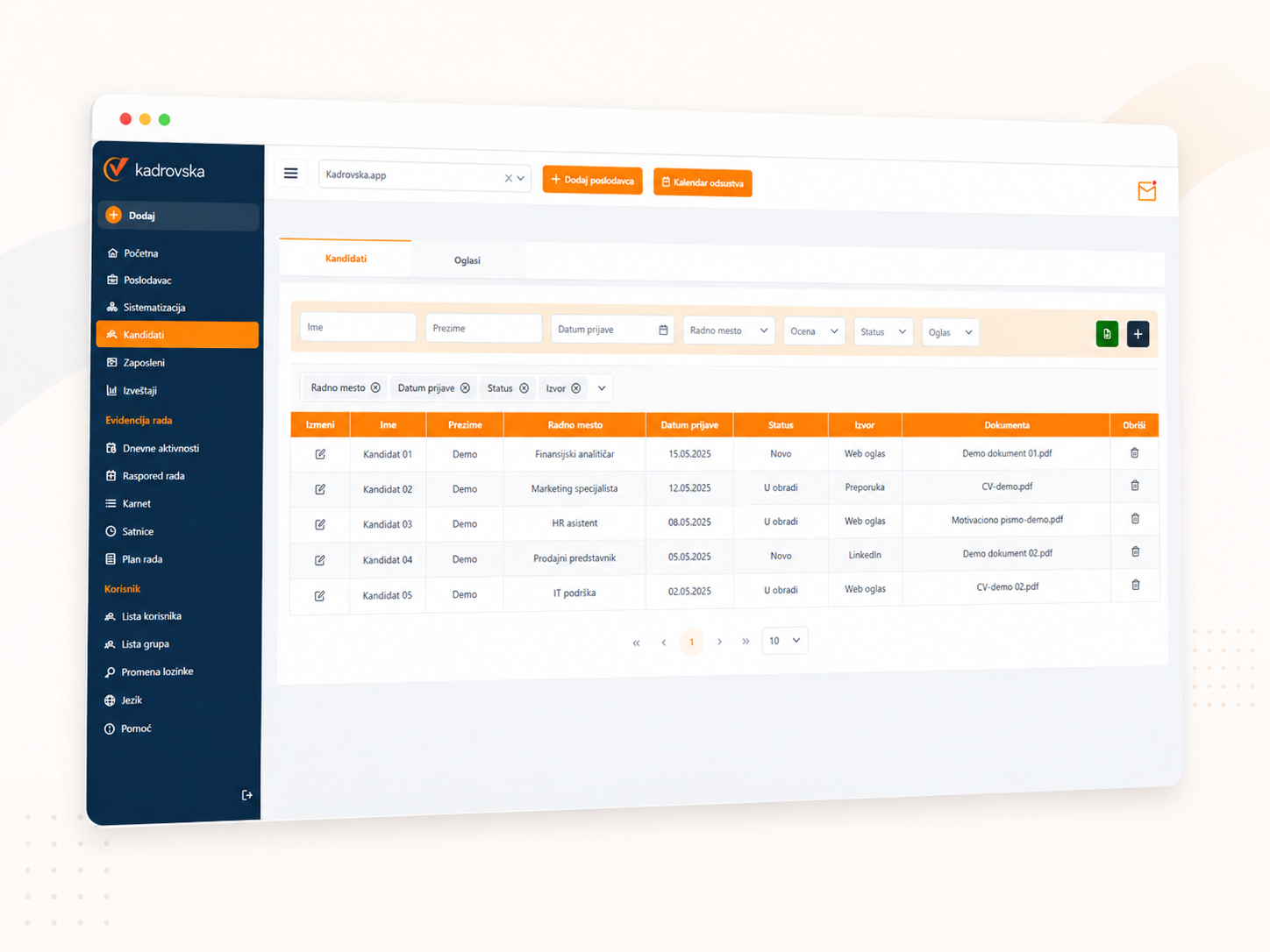Delete Kandidat 03 with trash icon

tap(1135, 519)
